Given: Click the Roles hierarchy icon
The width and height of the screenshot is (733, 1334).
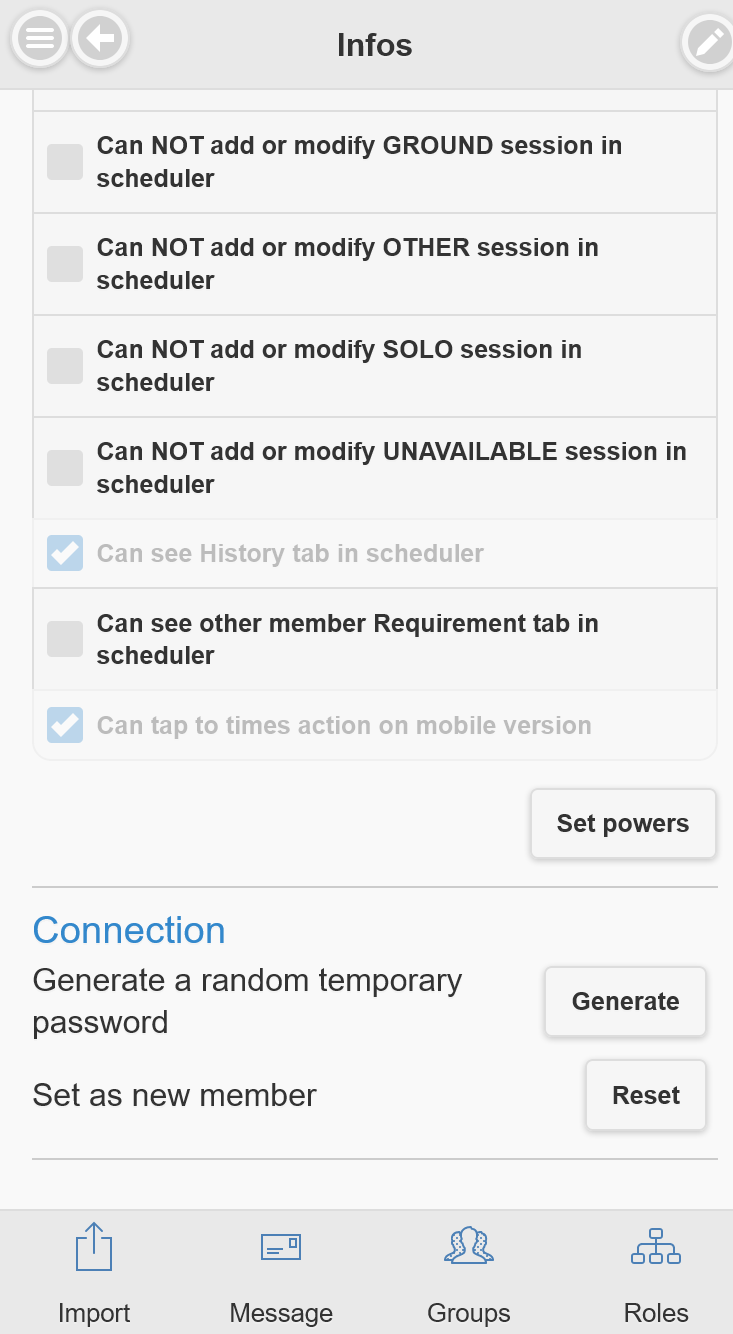Looking at the screenshot, I should 656,1247.
